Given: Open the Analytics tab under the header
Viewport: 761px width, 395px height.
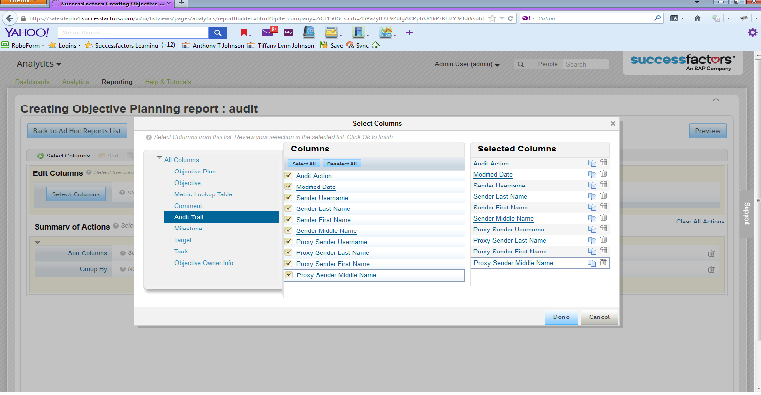Looking at the screenshot, I should point(75,82).
